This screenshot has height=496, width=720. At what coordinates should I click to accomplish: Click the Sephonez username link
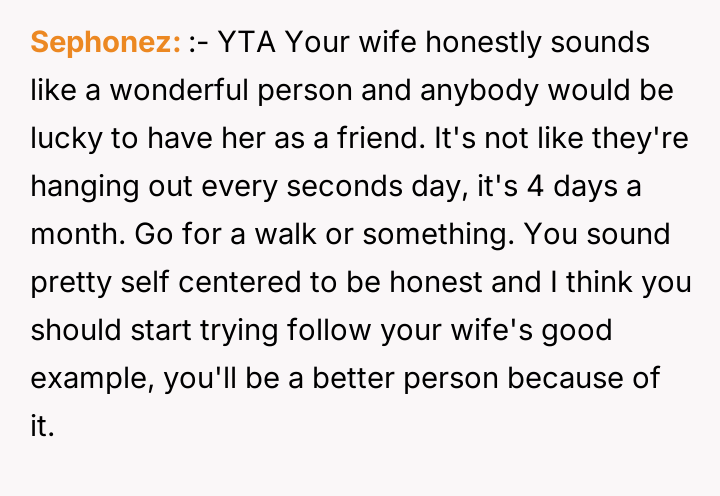point(106,43)
